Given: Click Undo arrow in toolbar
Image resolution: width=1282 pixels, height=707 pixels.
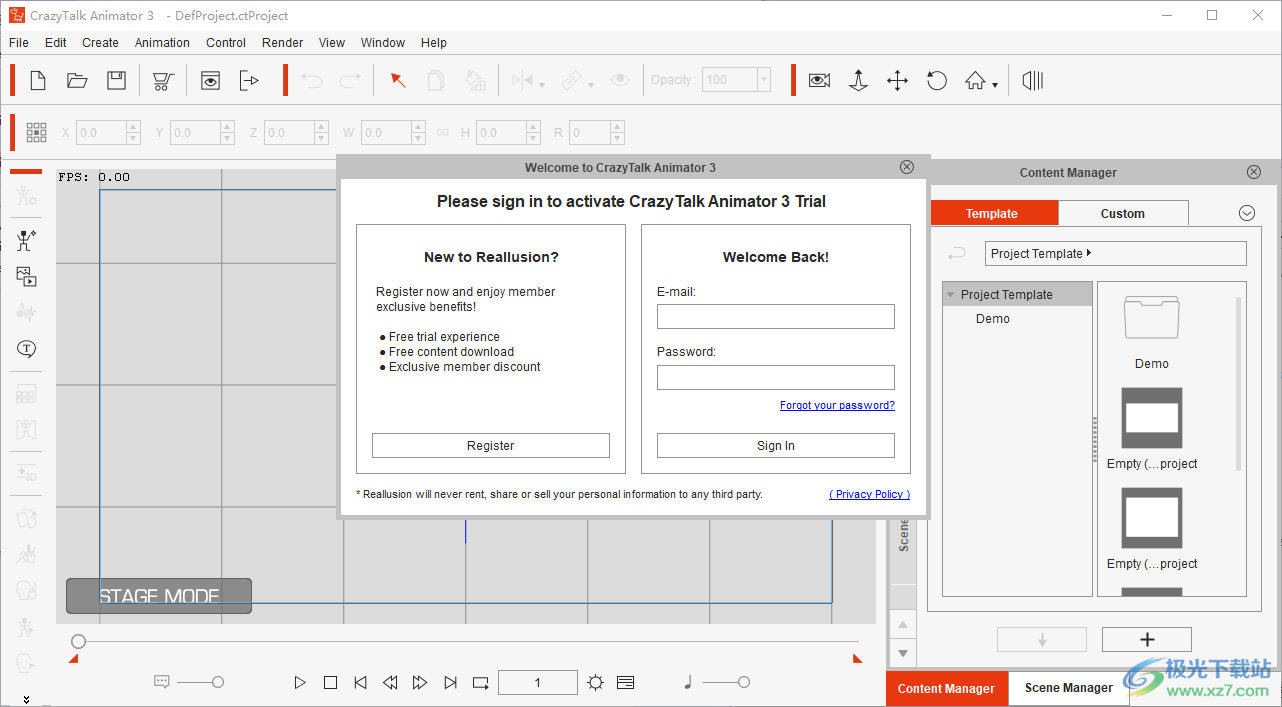Looking at the screenshot, I should (312, 81).
